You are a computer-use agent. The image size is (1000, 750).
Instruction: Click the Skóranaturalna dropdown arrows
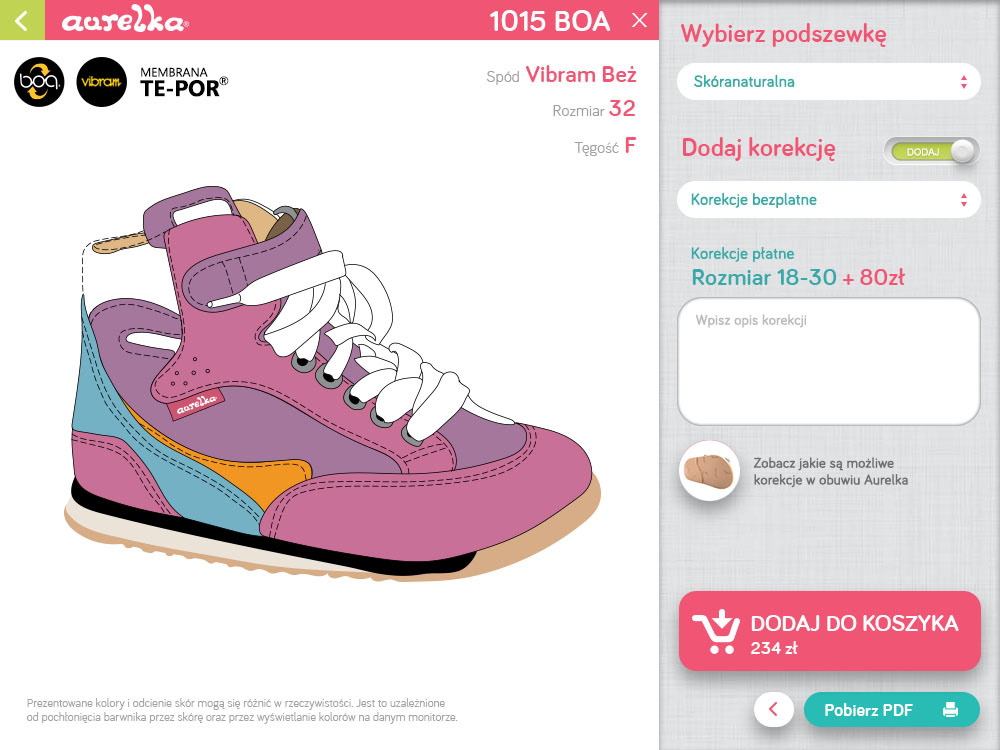[x=964, y=82]
